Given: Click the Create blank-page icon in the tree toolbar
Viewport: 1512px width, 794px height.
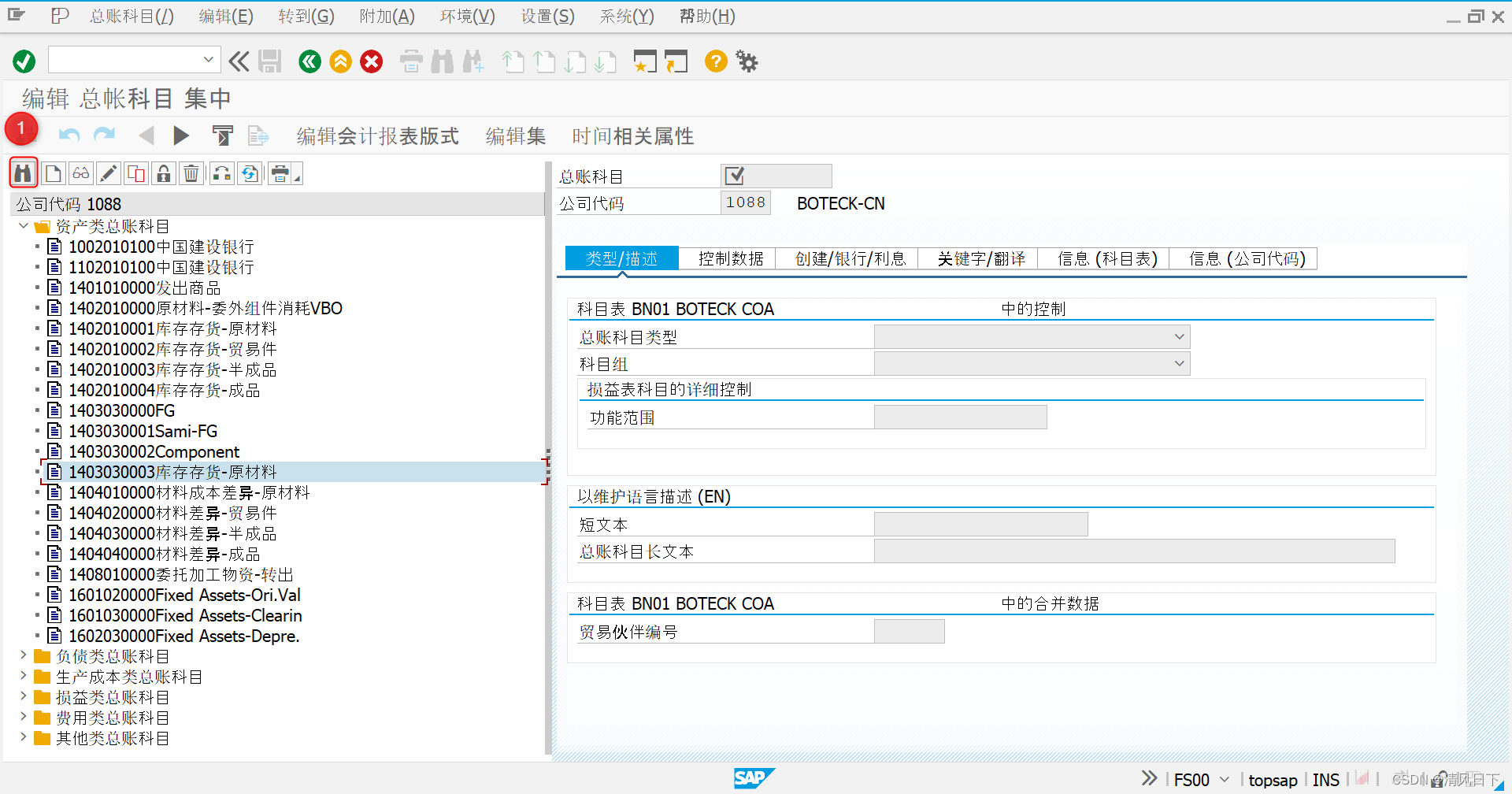Looking at the screenshot, I should click(x=53, y=173).
